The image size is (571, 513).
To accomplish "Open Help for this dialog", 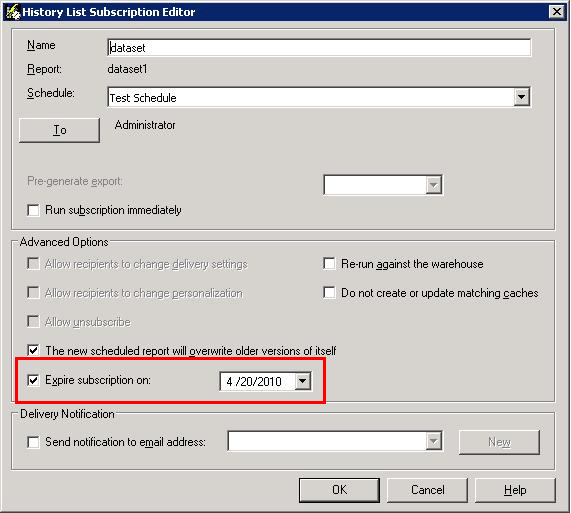I will [x=515, y=490].
